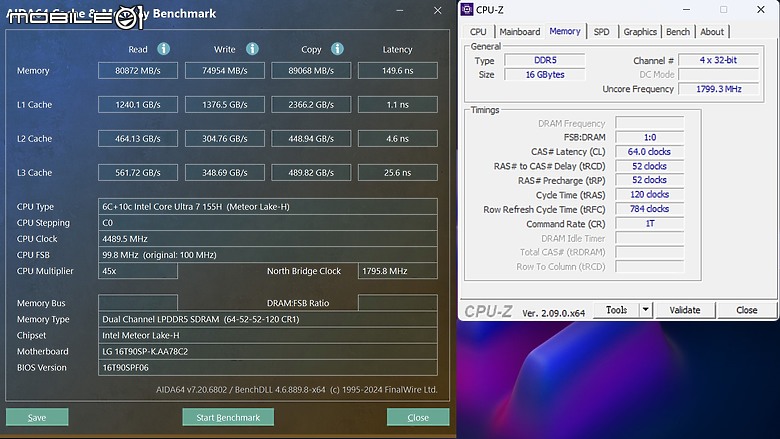Click the Tools button in CPU-Z
780x439 pixels.
pos(616,310)
